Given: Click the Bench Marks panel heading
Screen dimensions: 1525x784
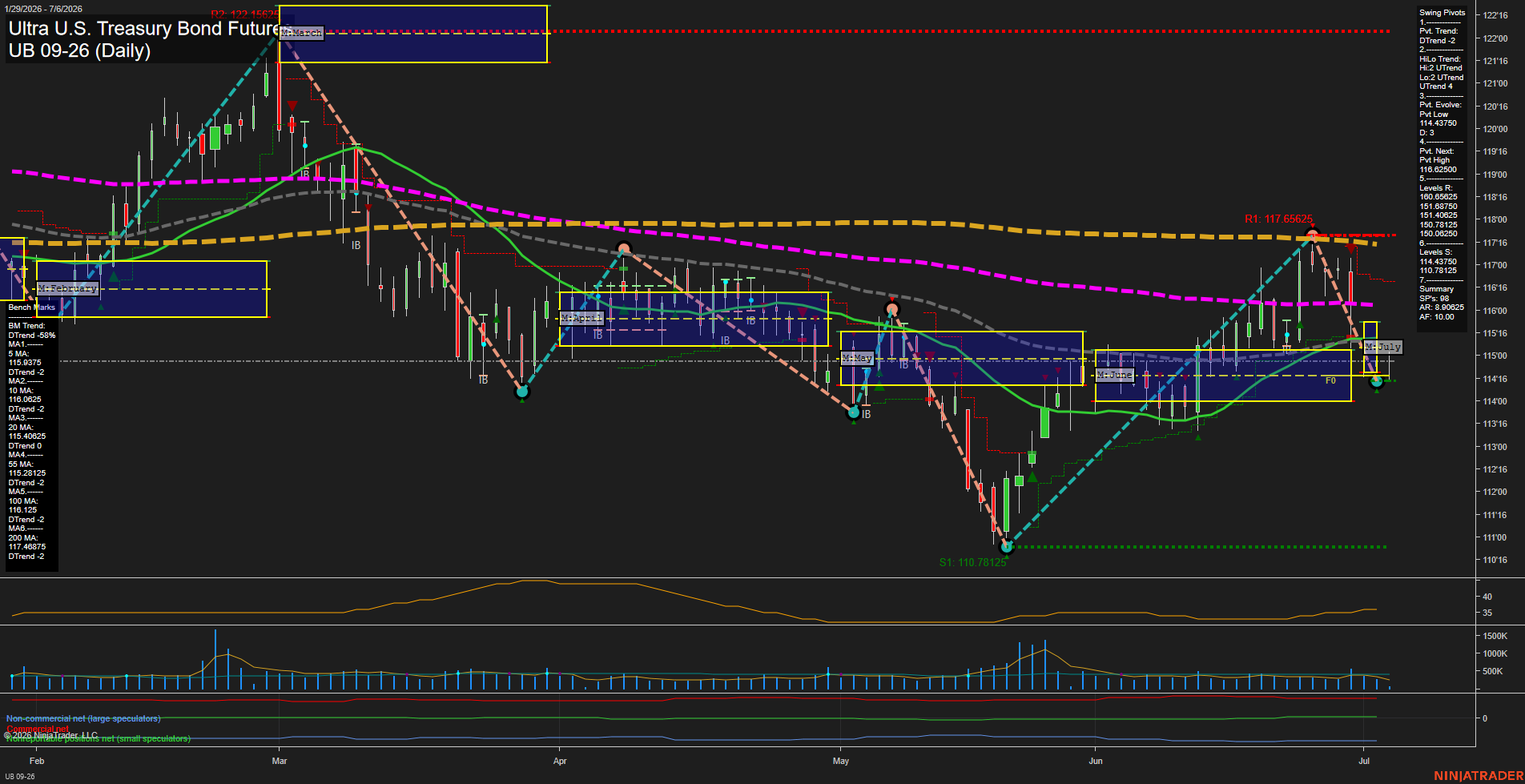Looking at the screenshot, I should [32, 308].
